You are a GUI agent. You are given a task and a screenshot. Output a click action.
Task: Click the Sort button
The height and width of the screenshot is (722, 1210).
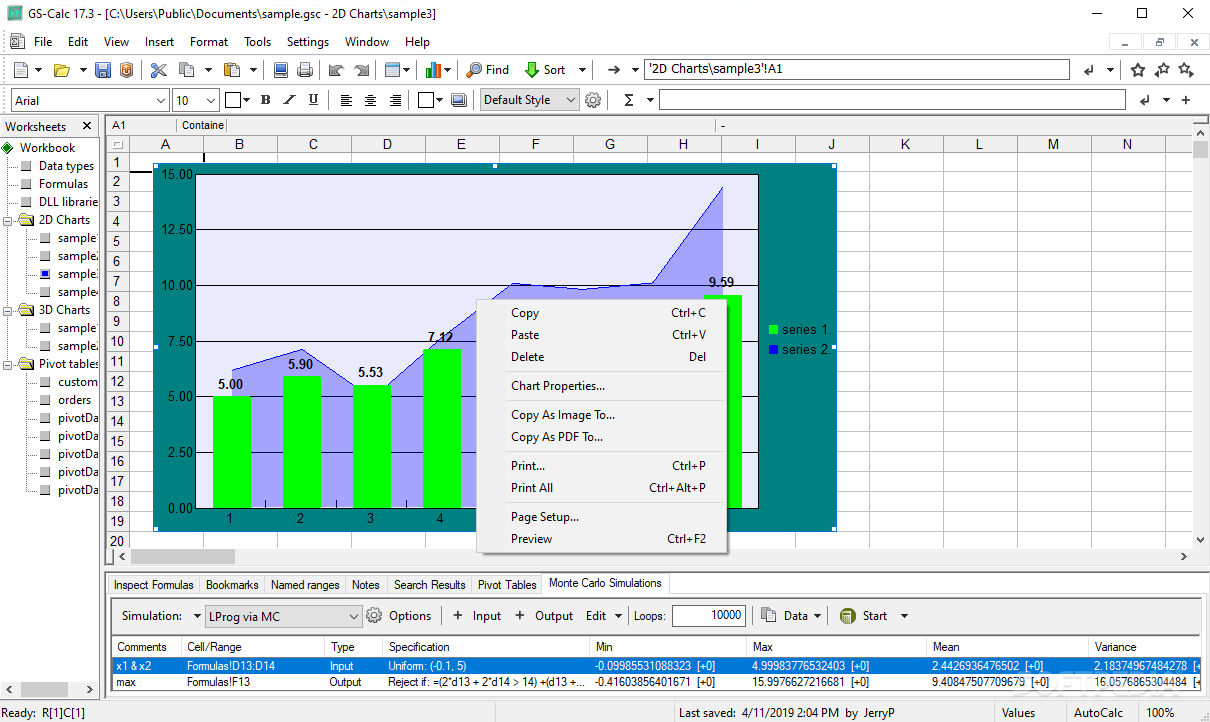click(545, 70)
